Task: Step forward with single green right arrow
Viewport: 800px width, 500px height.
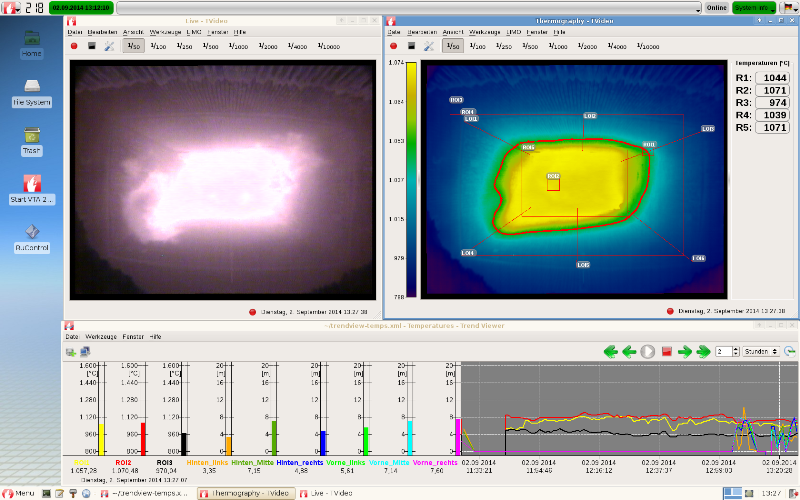Action: point(685,352)
